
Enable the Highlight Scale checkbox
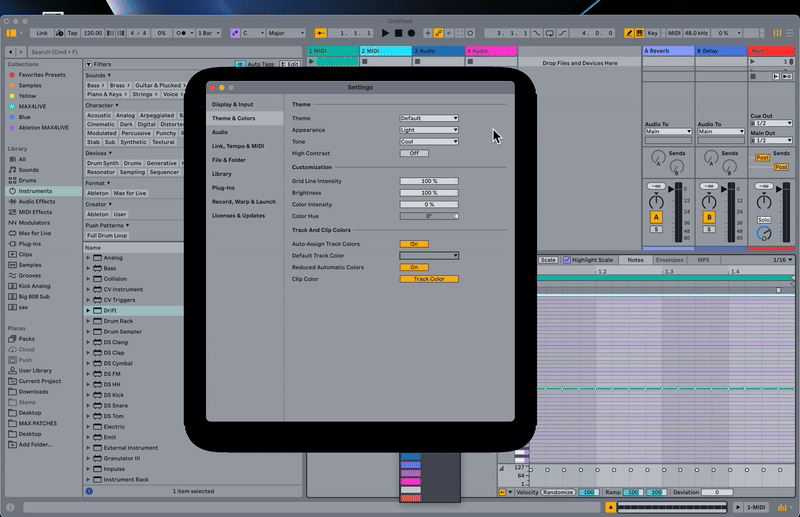pyautogui.click(x=567, y=260)
